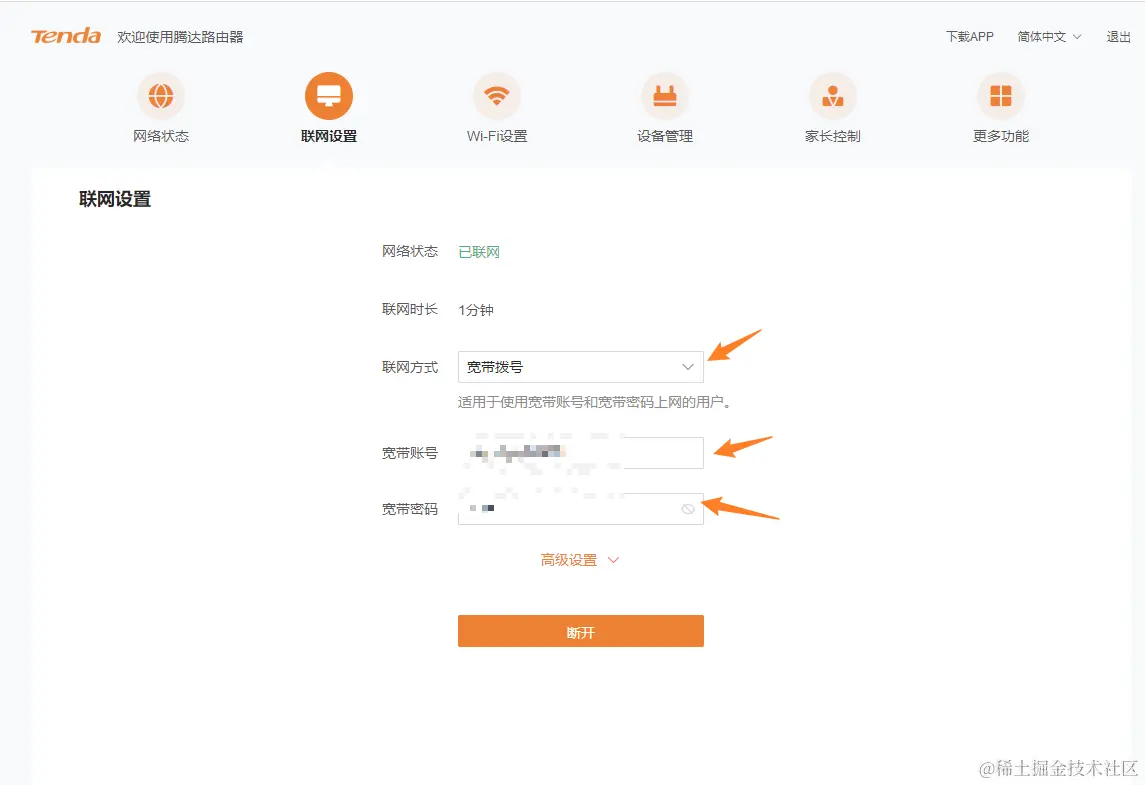Switch to the 网络状态 tab label
This screenshot has height=785, width=1145.
[161, 136]
